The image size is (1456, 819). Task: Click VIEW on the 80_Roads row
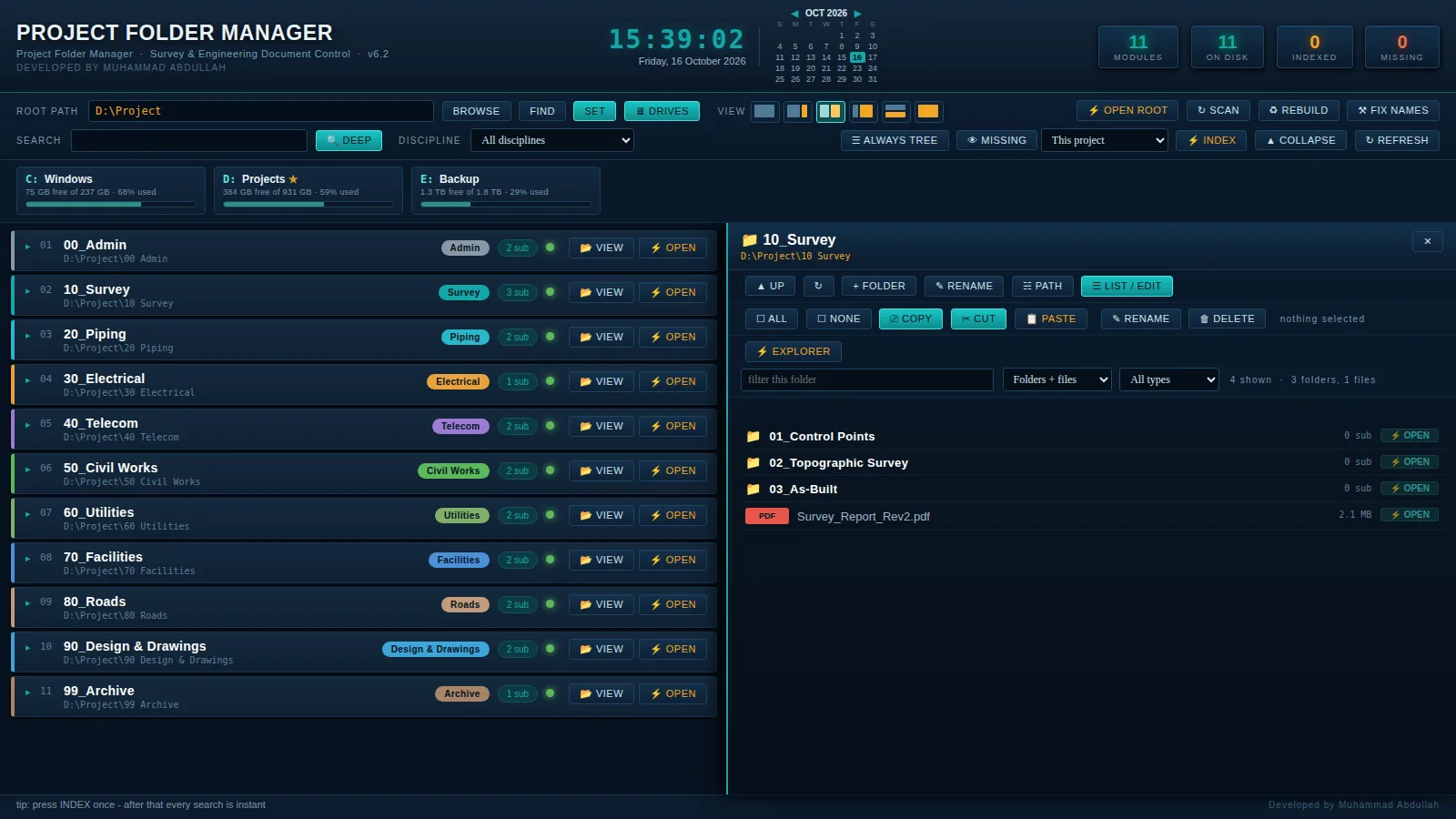point(602,604)
